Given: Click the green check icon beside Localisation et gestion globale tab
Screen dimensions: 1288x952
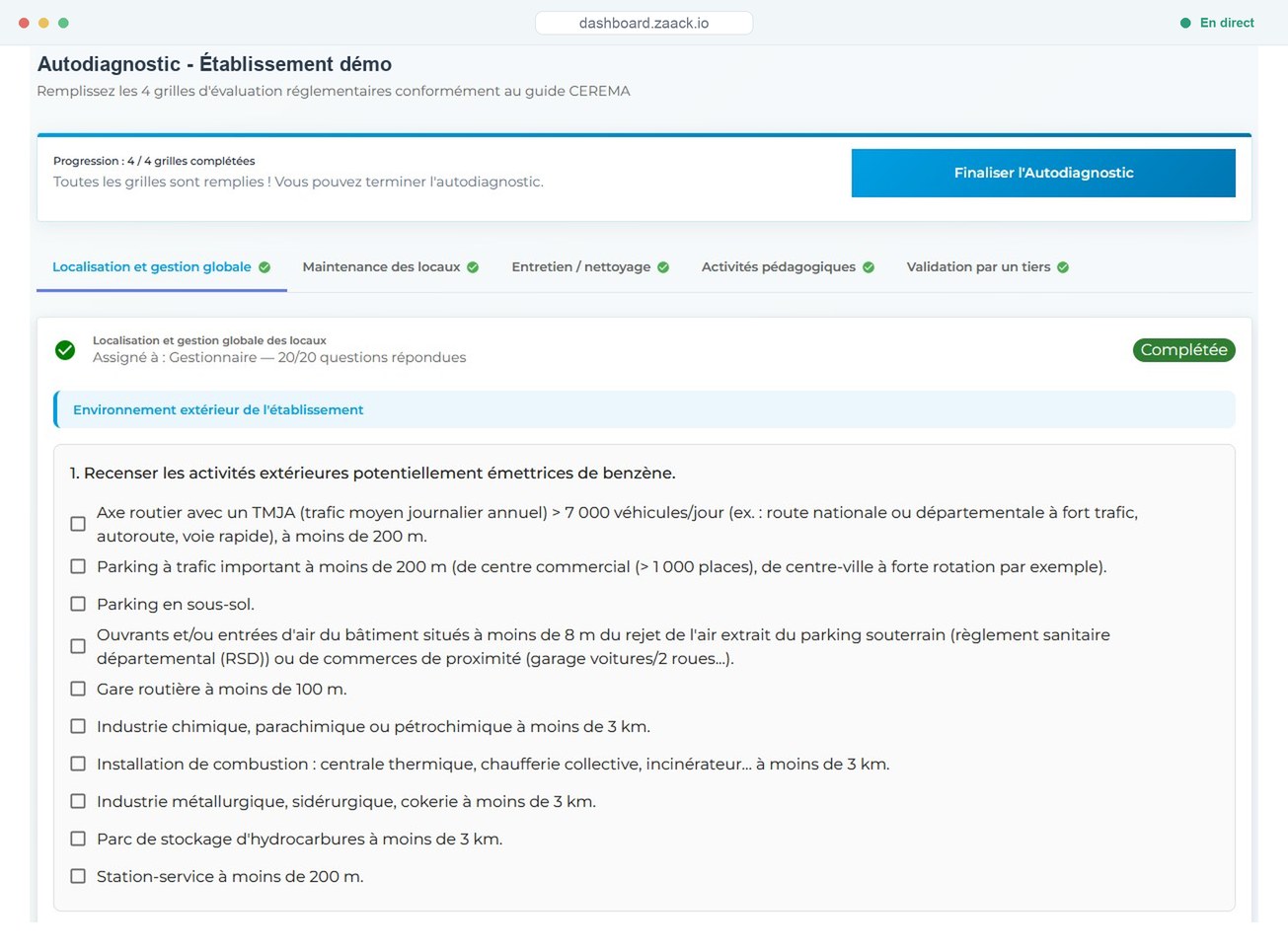Looking at the screenshot, I should pos(265,267).
